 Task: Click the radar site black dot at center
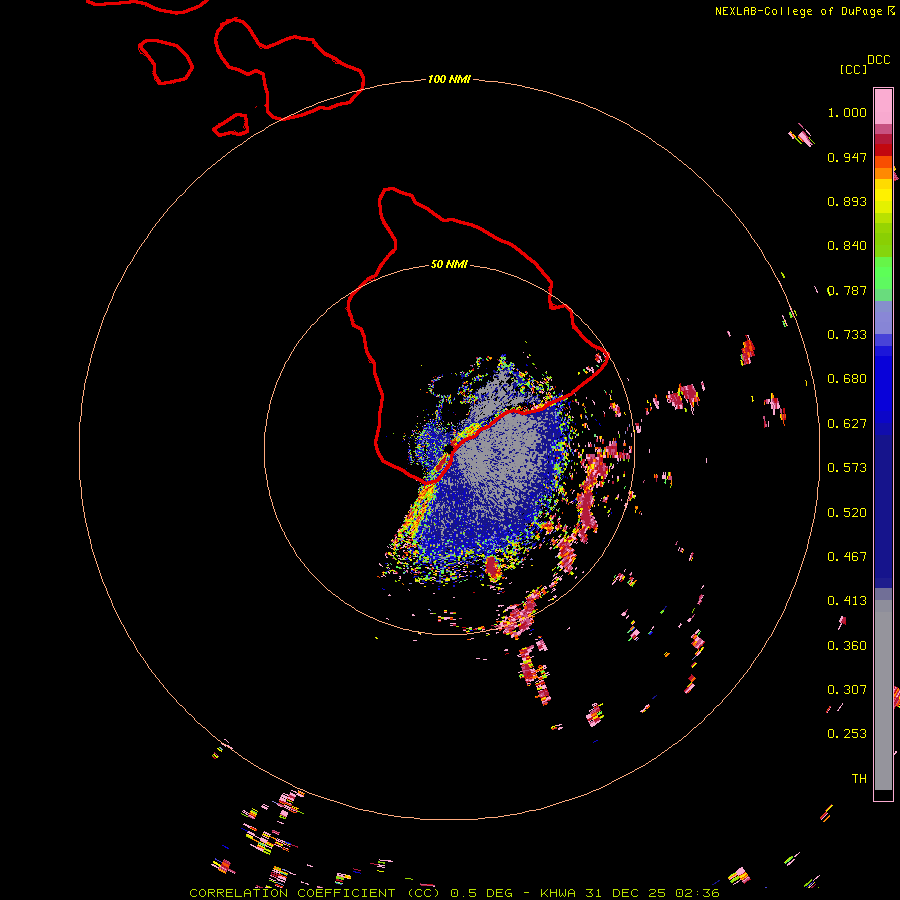(x=448, y=448)
